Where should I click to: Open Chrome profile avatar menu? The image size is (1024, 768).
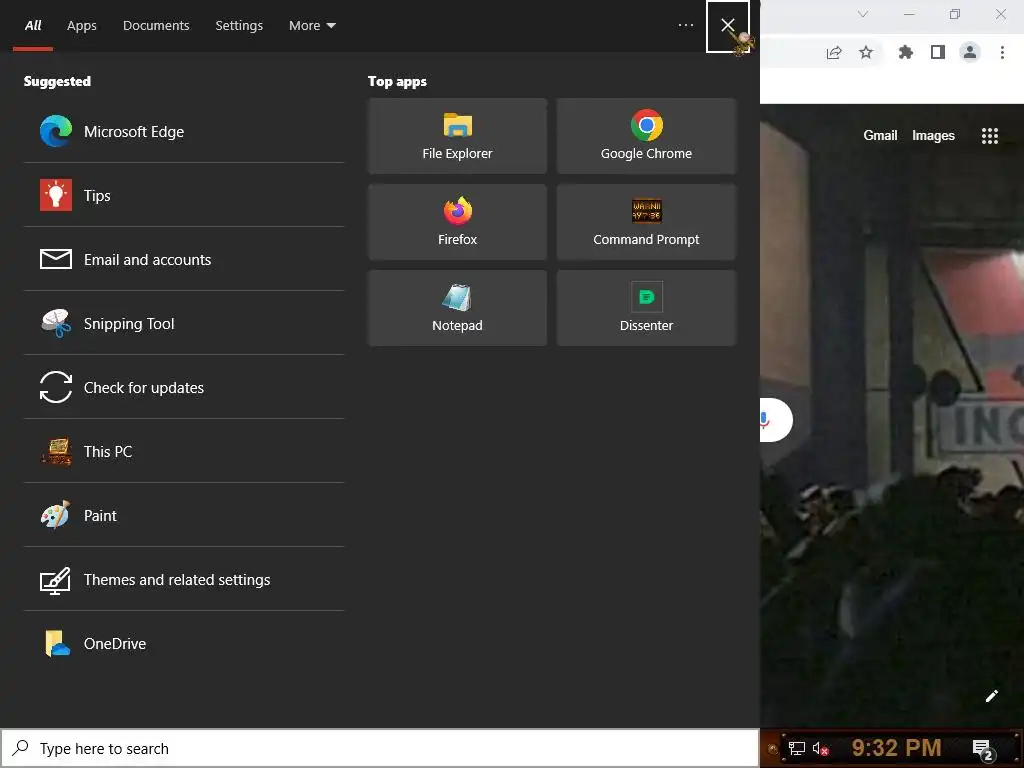point(970,52)
